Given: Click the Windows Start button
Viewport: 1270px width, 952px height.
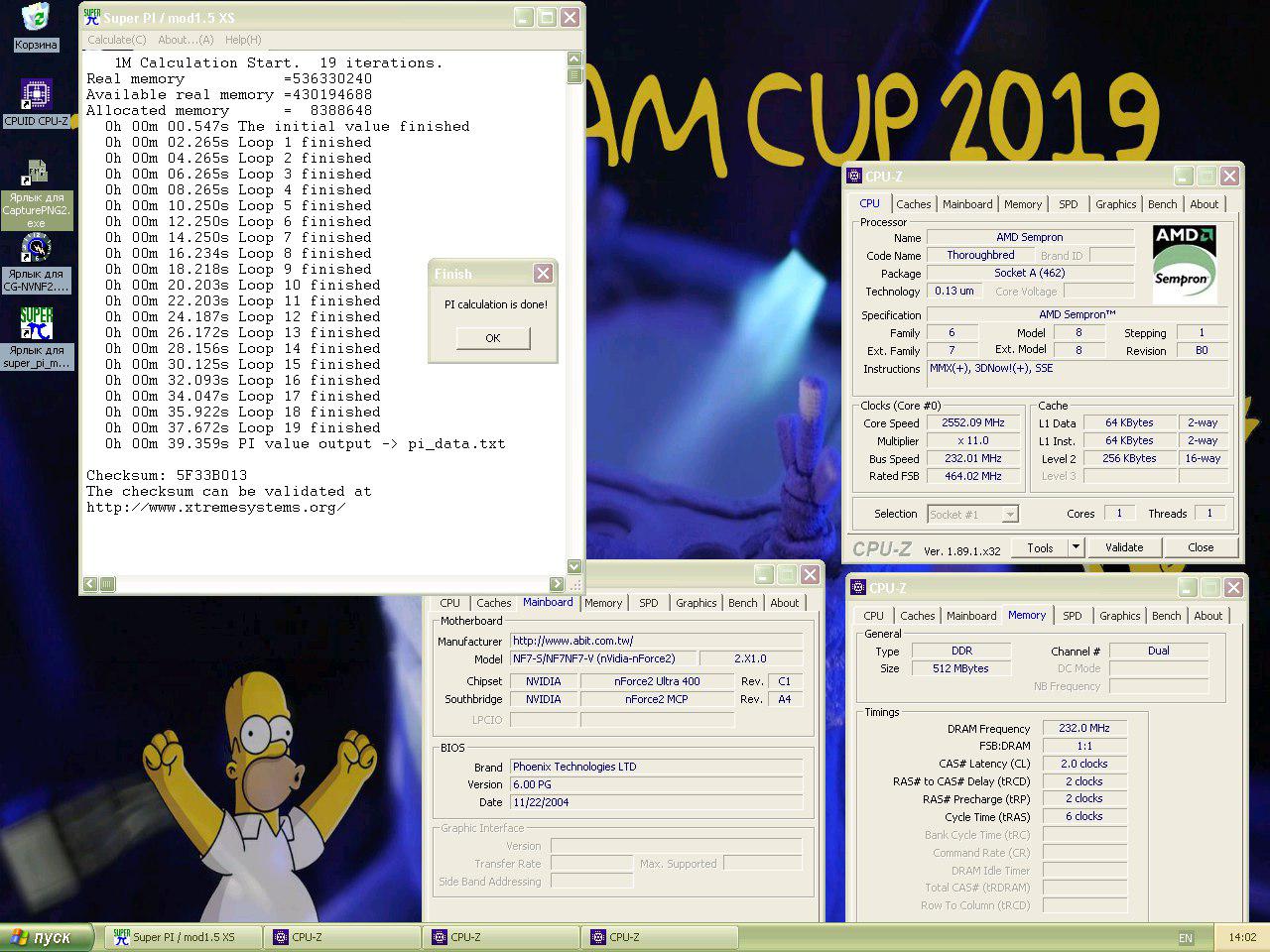Looking at the screenshot, I should tap(47, 937).
